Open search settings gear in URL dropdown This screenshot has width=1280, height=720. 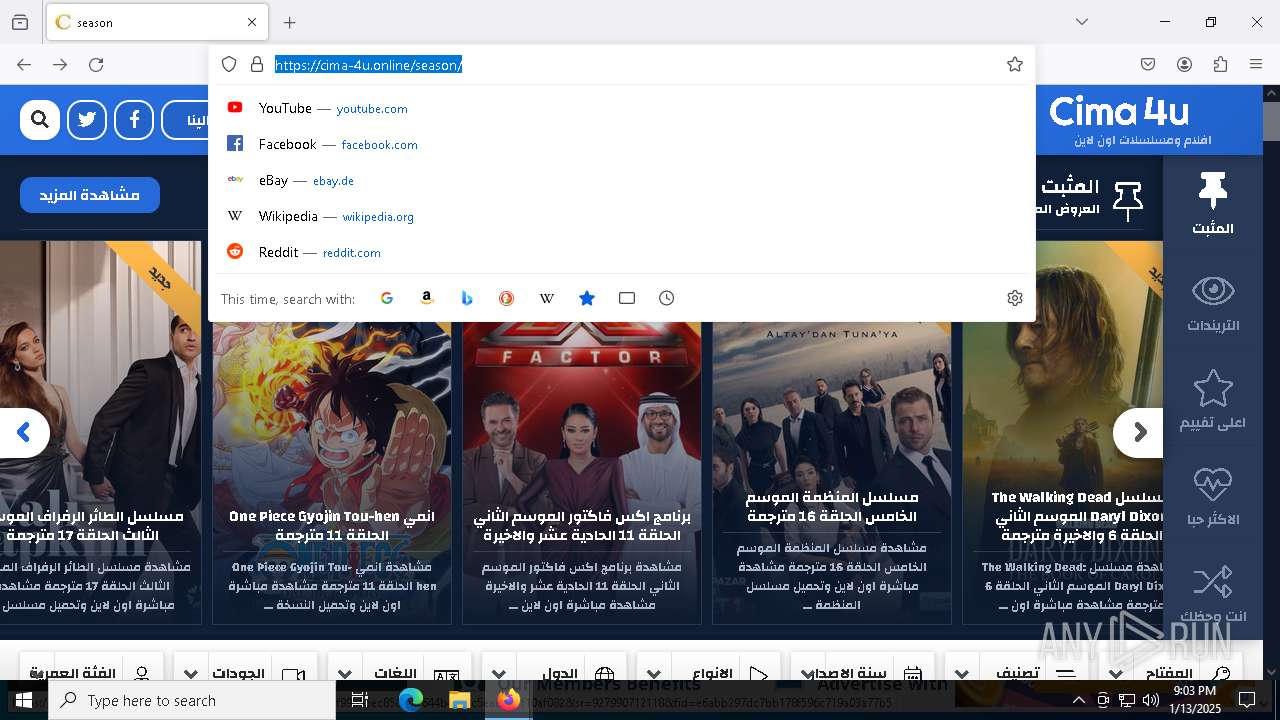(x=1015, y=298)
